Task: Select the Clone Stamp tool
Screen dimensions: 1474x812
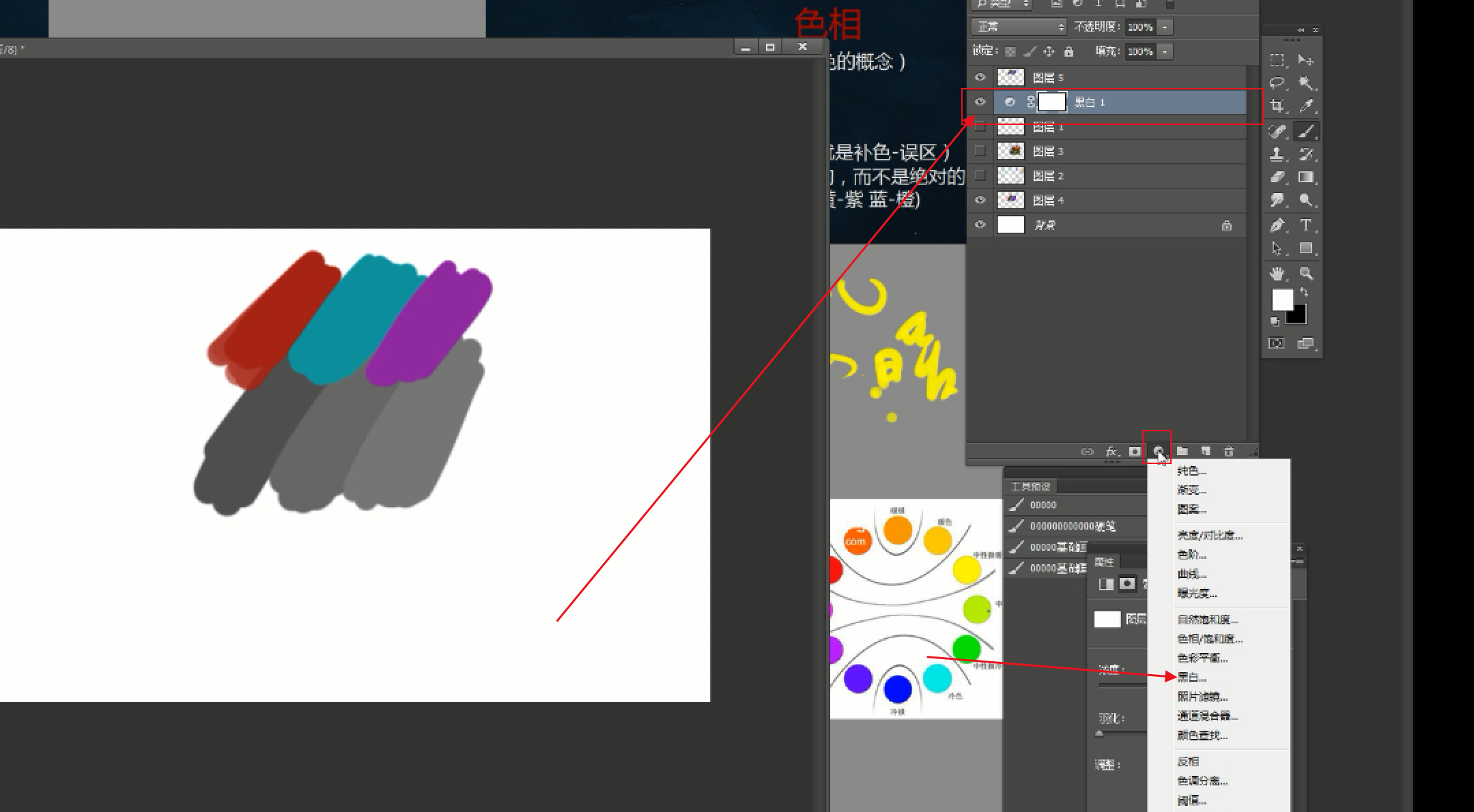Action: [x=1277, y=154]
